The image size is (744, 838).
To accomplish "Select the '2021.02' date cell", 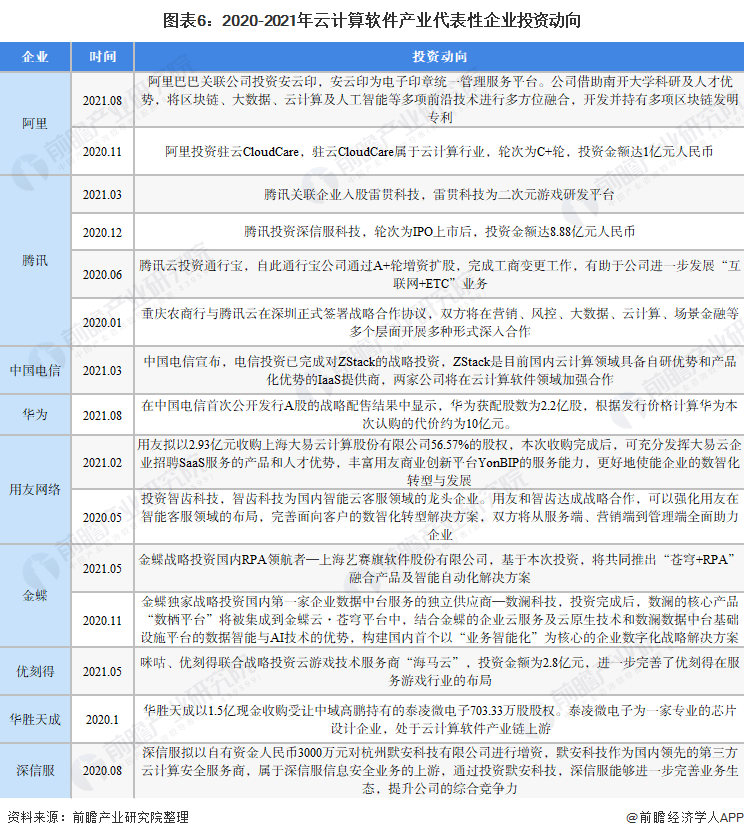I will (x=102, y=462).
